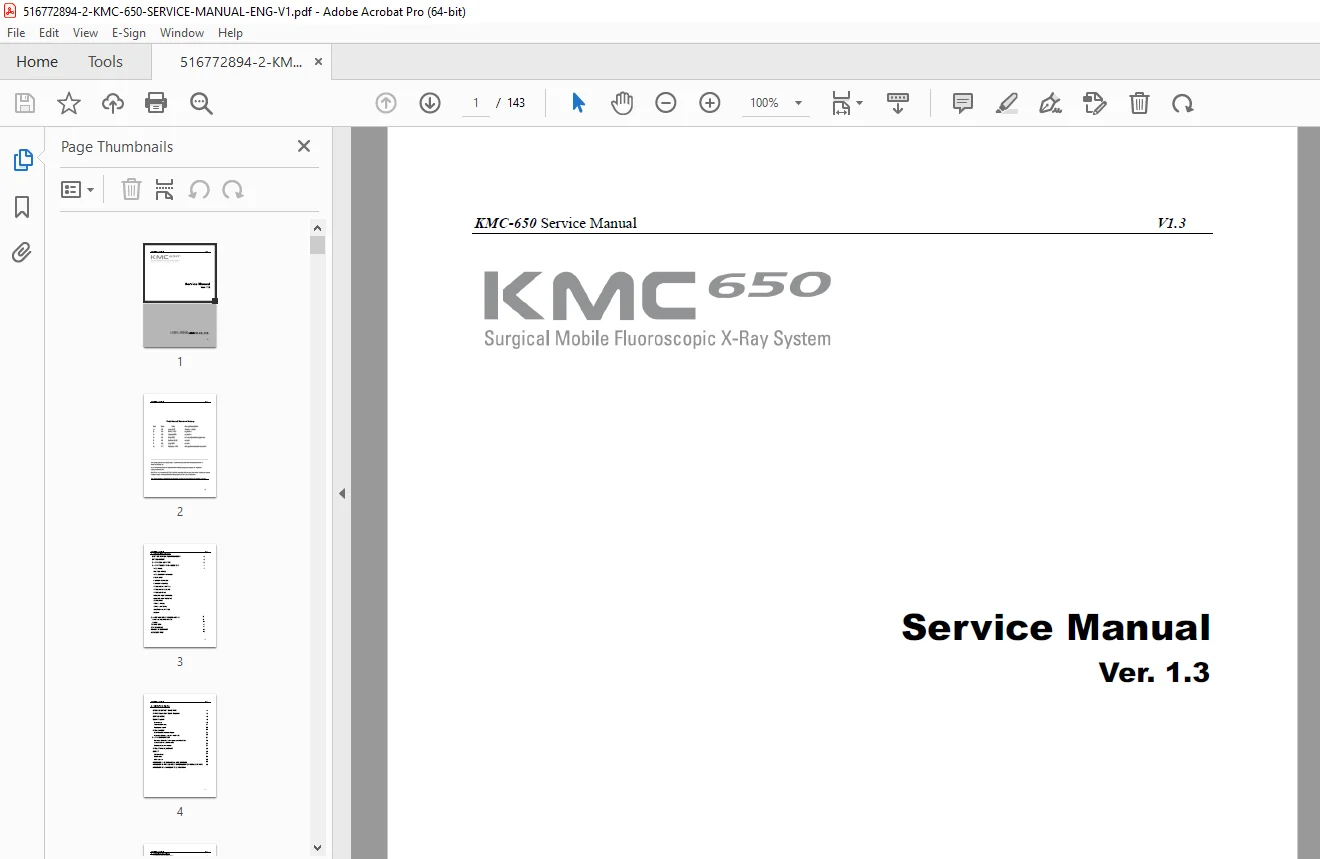The height and width of the screenshot is (859, 1320).
Task: Open the Edit menu
Action: pyautogui.click(x=49, y=33)
